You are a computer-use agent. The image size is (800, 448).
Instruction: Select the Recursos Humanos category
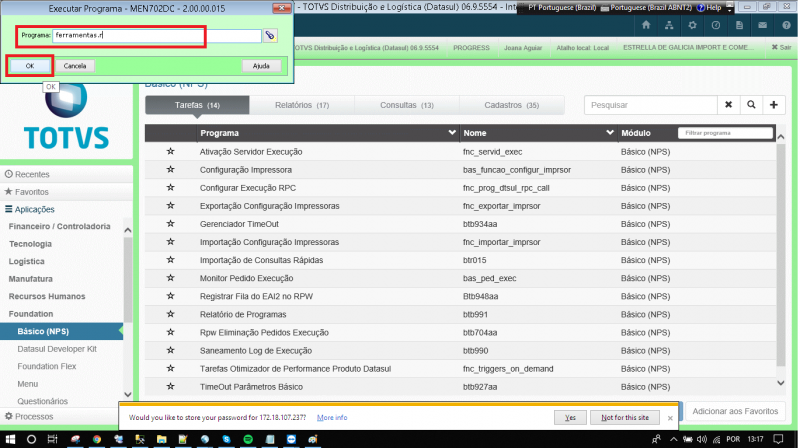point(47,296)
